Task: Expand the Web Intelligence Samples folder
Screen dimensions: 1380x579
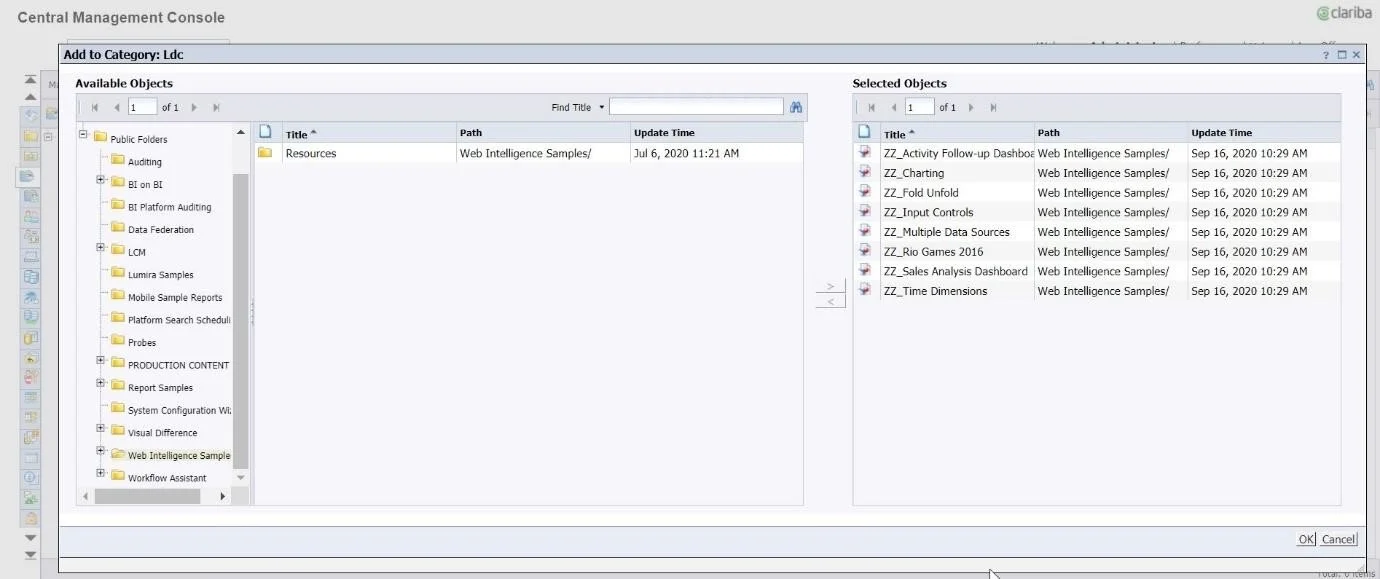Action: (x=99, y=450)
